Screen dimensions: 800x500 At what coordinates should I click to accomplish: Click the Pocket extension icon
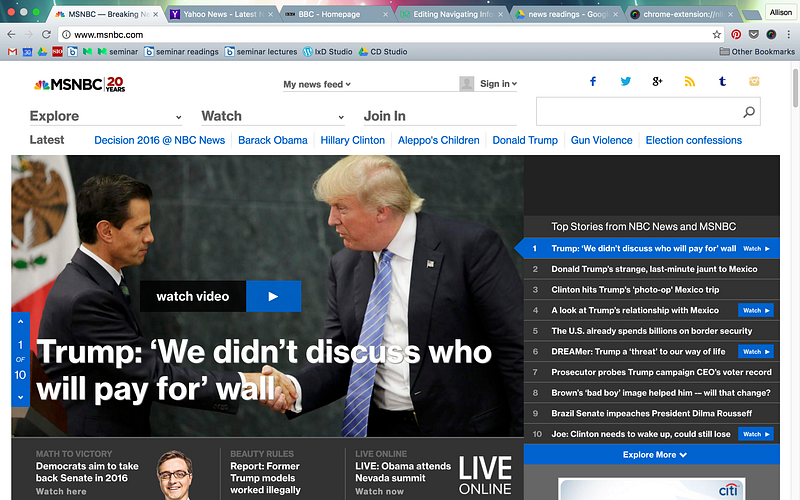point(754,35)
